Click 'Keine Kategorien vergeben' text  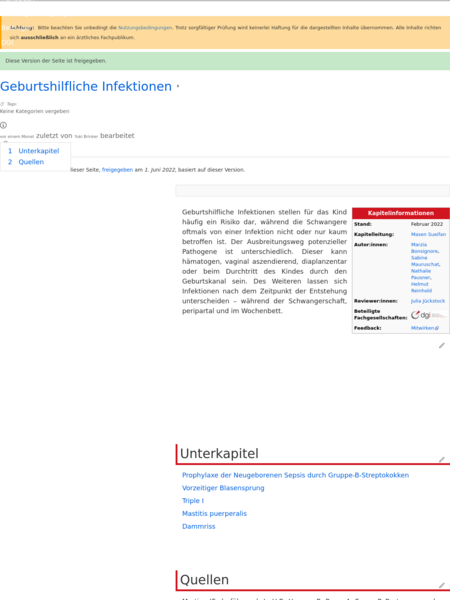34,111
